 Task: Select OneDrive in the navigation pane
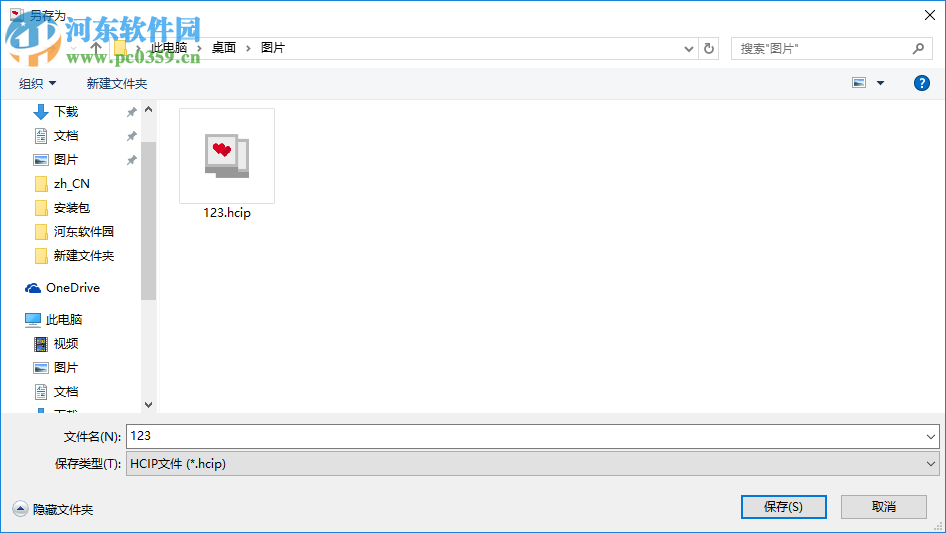coord(73,288)
